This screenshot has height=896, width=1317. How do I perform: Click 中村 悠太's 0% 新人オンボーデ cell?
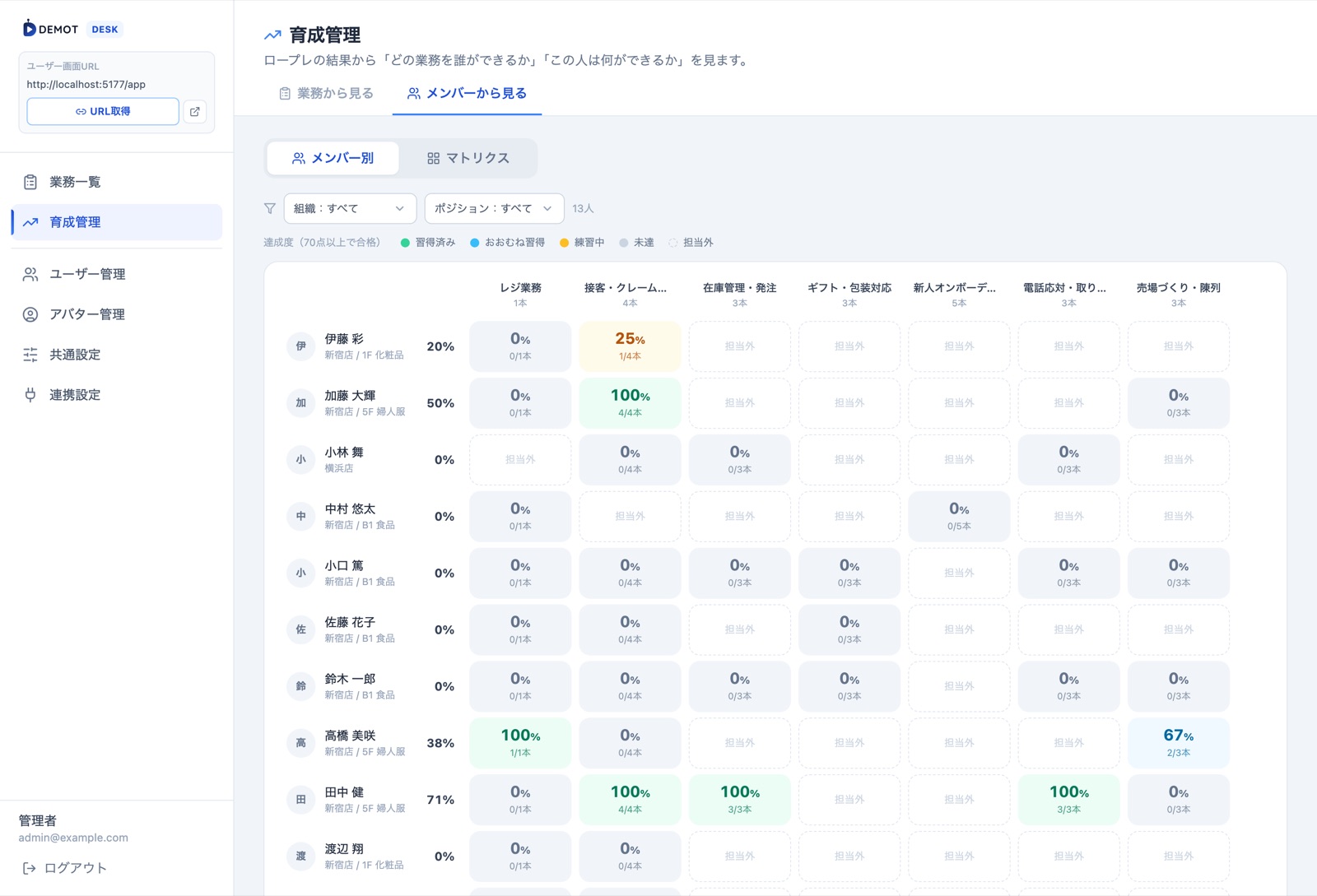pyautogui.click(x=959, y=517)
